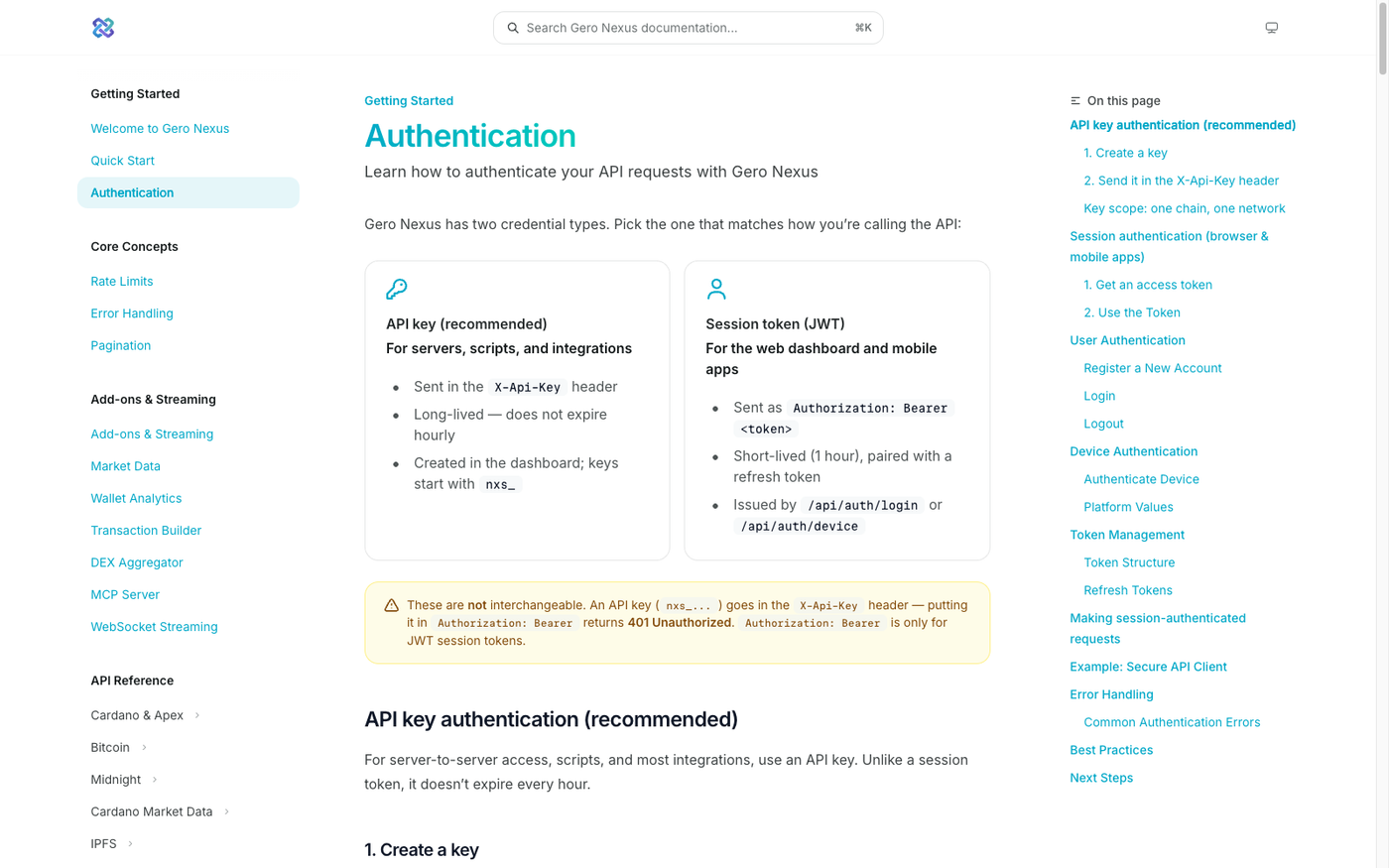The width and height of the screenshot is (1389, 868).
Task: Jump to Register a New Account
Action: click(x=1152, y=368)
